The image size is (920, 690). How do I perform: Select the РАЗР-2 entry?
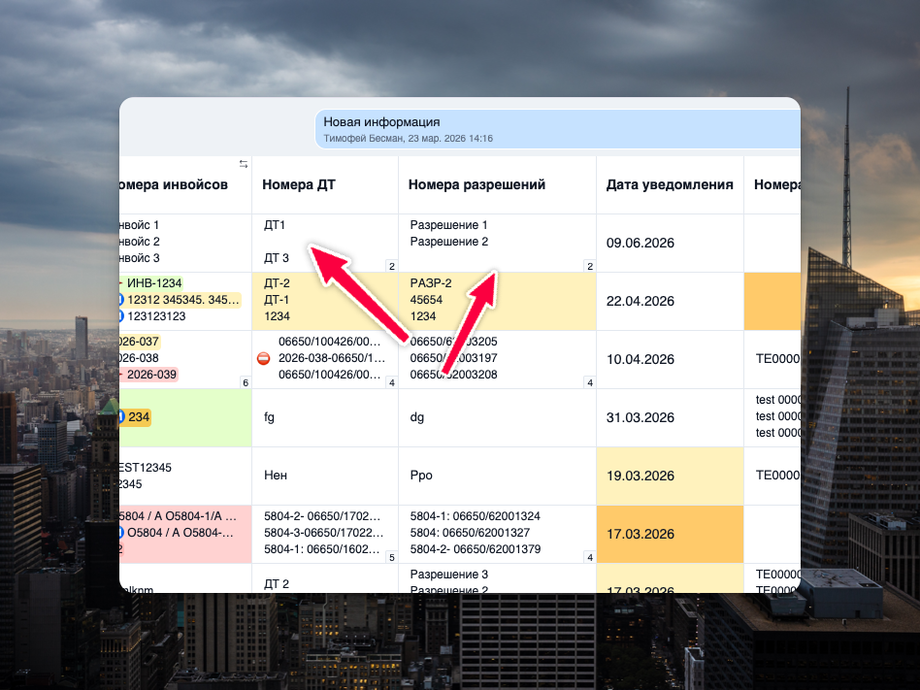(431, 283)
